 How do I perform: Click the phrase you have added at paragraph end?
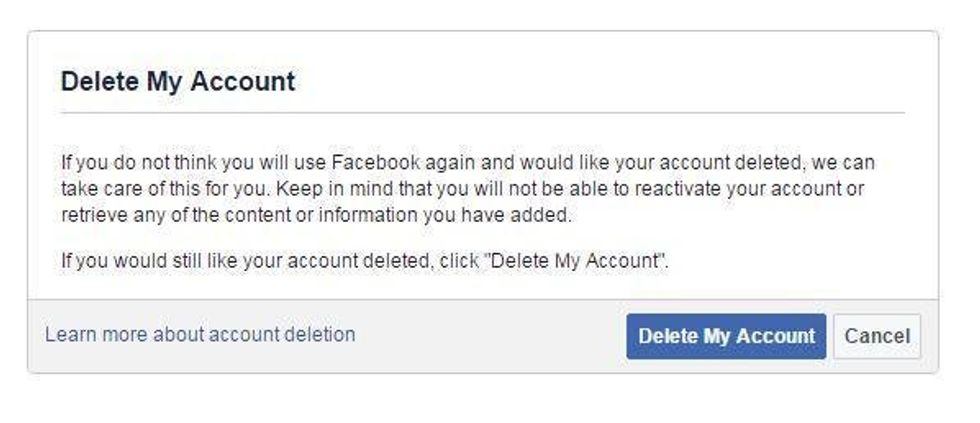point(498,215)
